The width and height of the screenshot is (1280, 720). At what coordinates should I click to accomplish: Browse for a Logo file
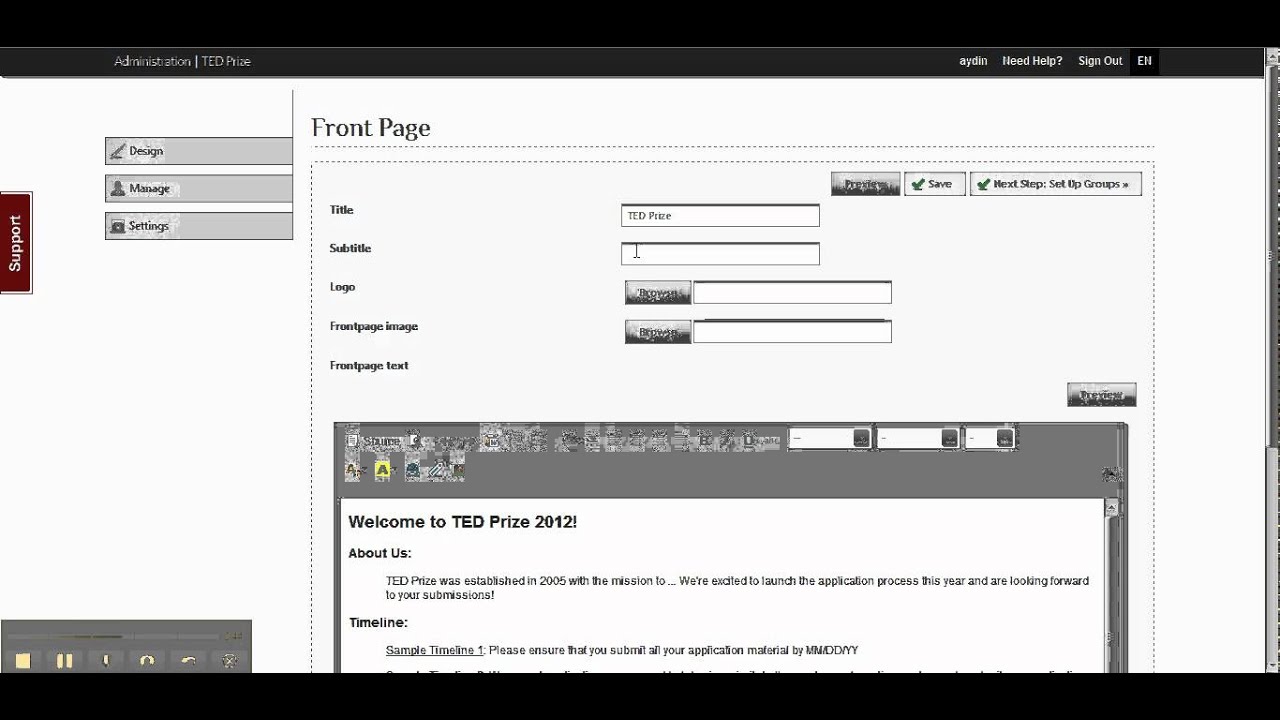(657, 293)
